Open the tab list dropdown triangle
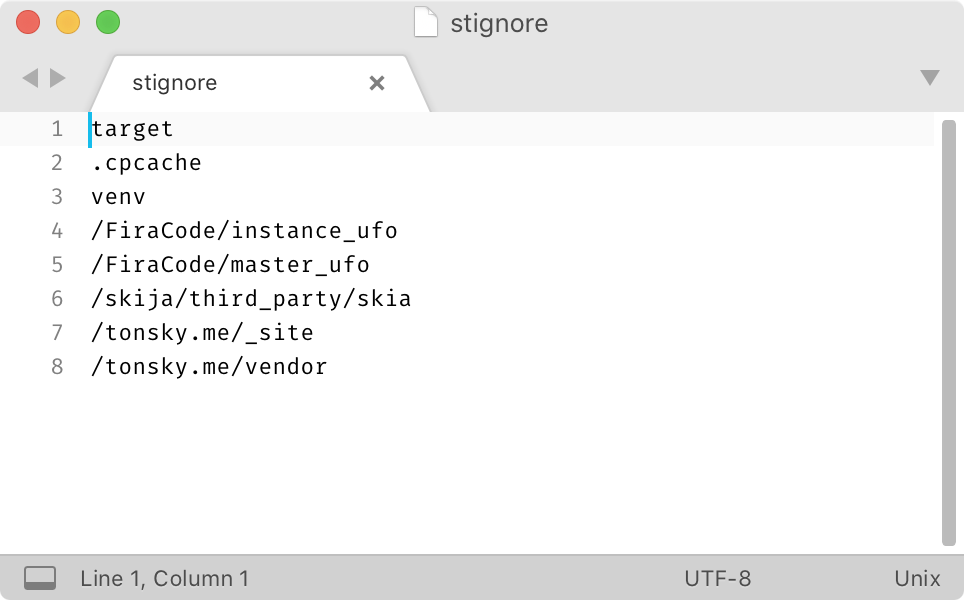The height and width of the screenshot is (600, 964). tap(930, 78)
